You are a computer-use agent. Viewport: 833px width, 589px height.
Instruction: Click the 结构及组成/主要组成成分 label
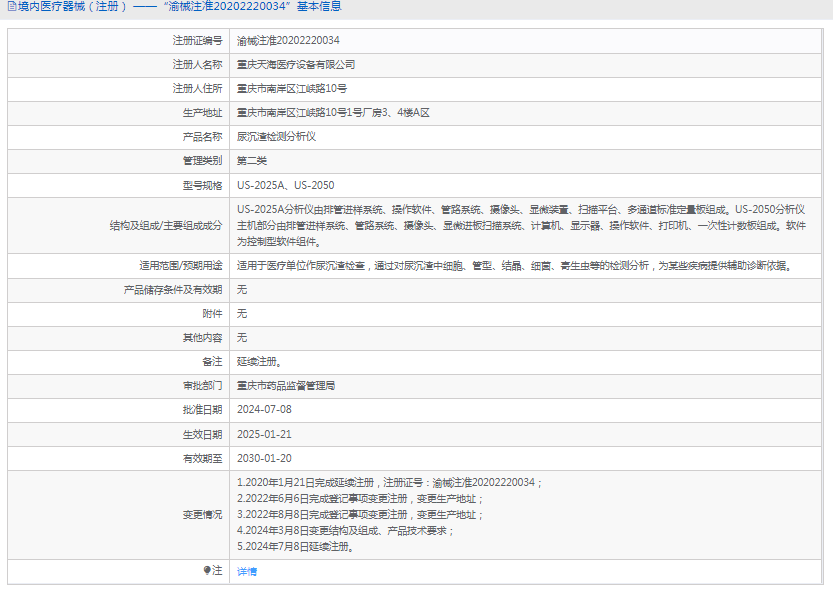(166, 226)
